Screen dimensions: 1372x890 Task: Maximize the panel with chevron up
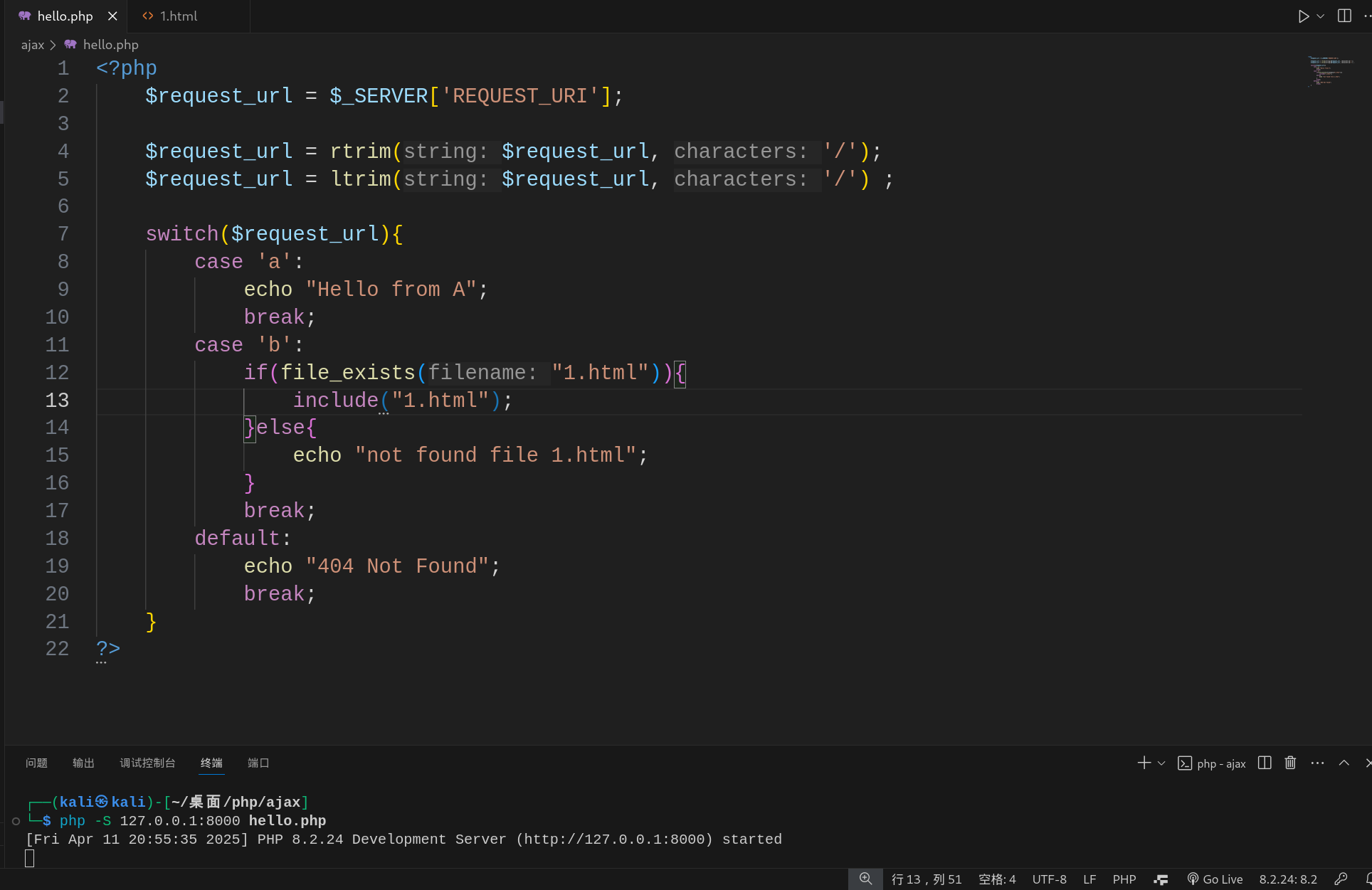(x=1344, y=763)
